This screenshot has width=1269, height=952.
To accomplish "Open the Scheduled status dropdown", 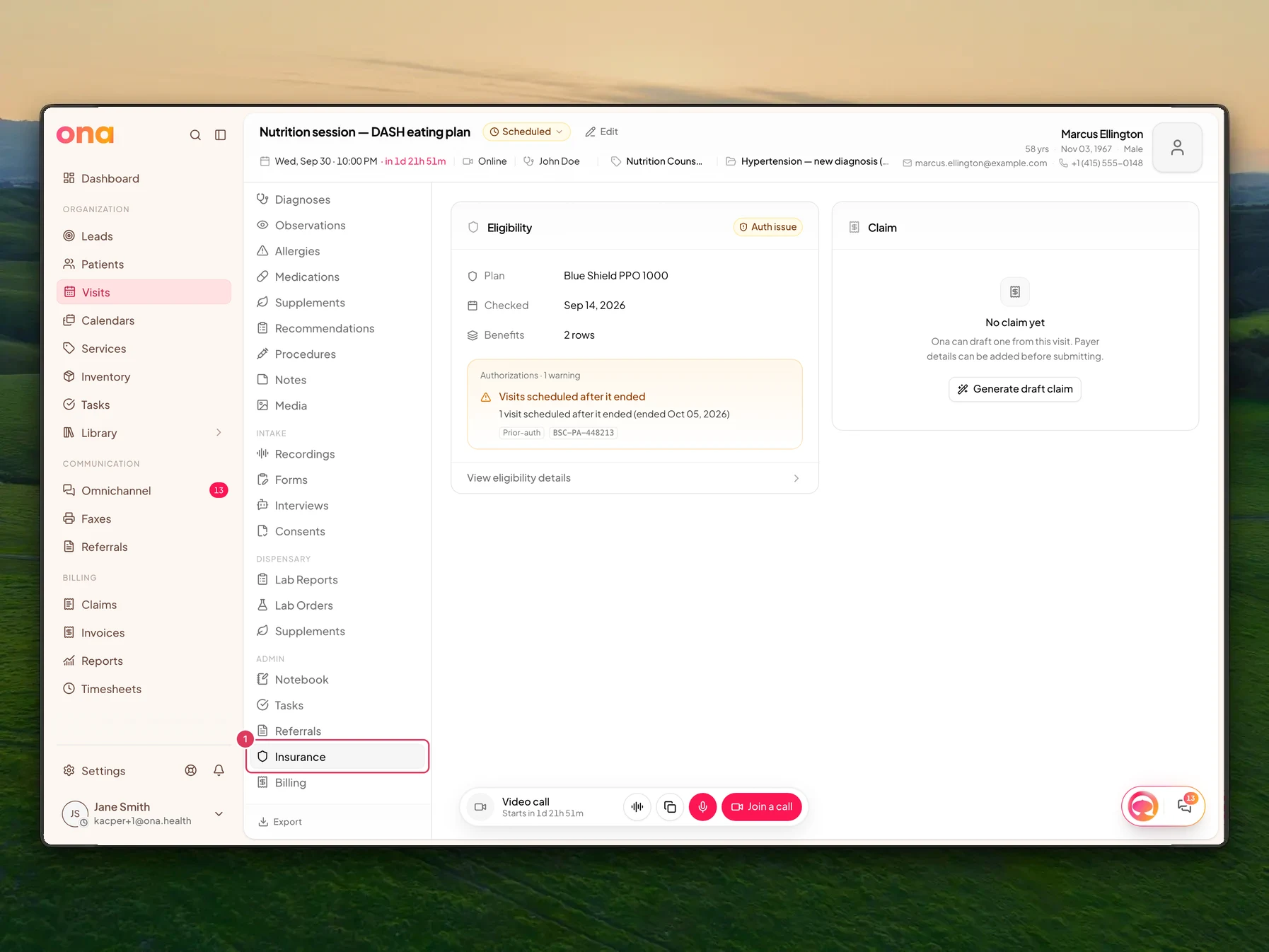I will 526,132.
